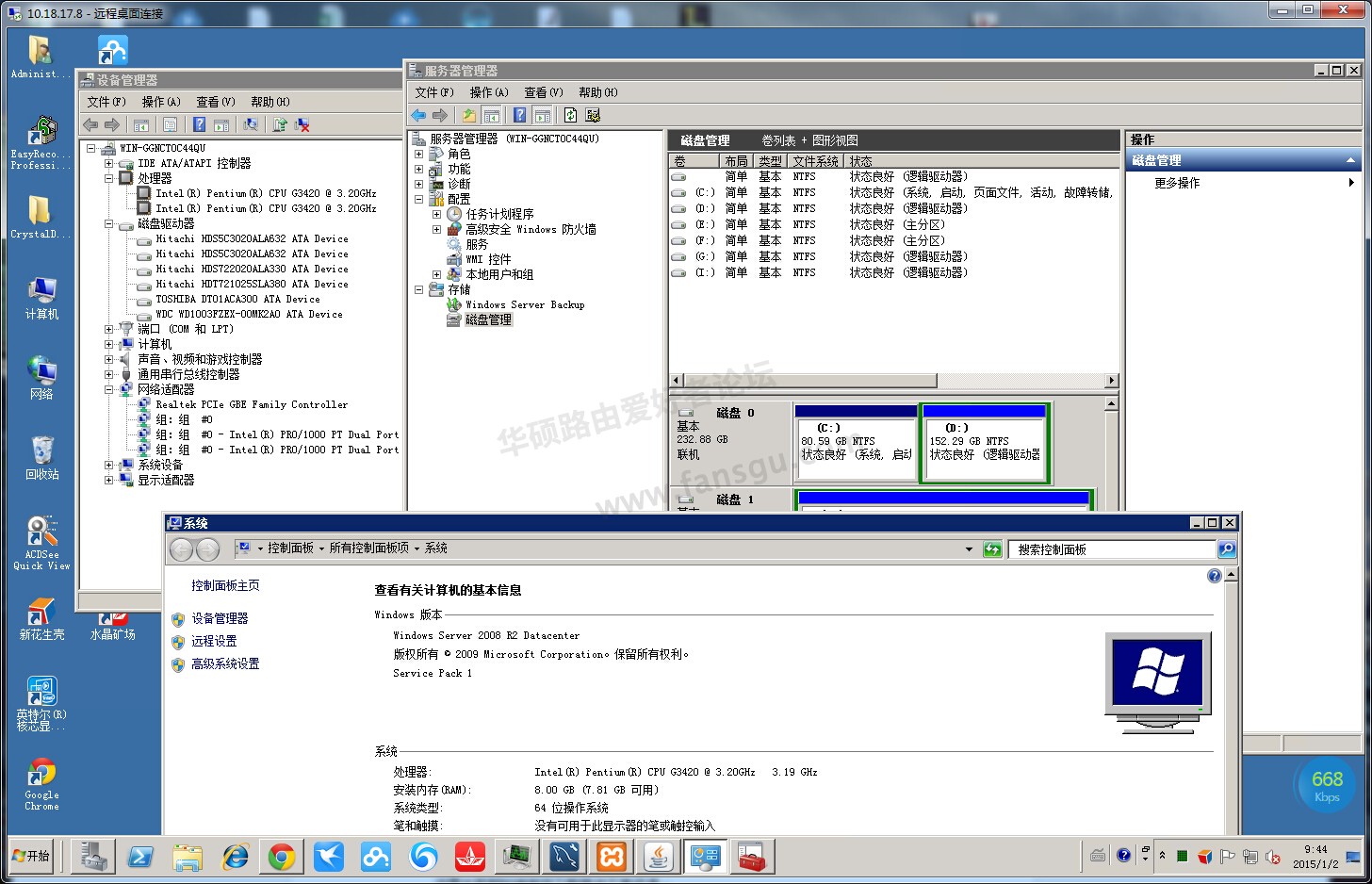Open address bar history dropdown in System window

(x=969, y=549)
